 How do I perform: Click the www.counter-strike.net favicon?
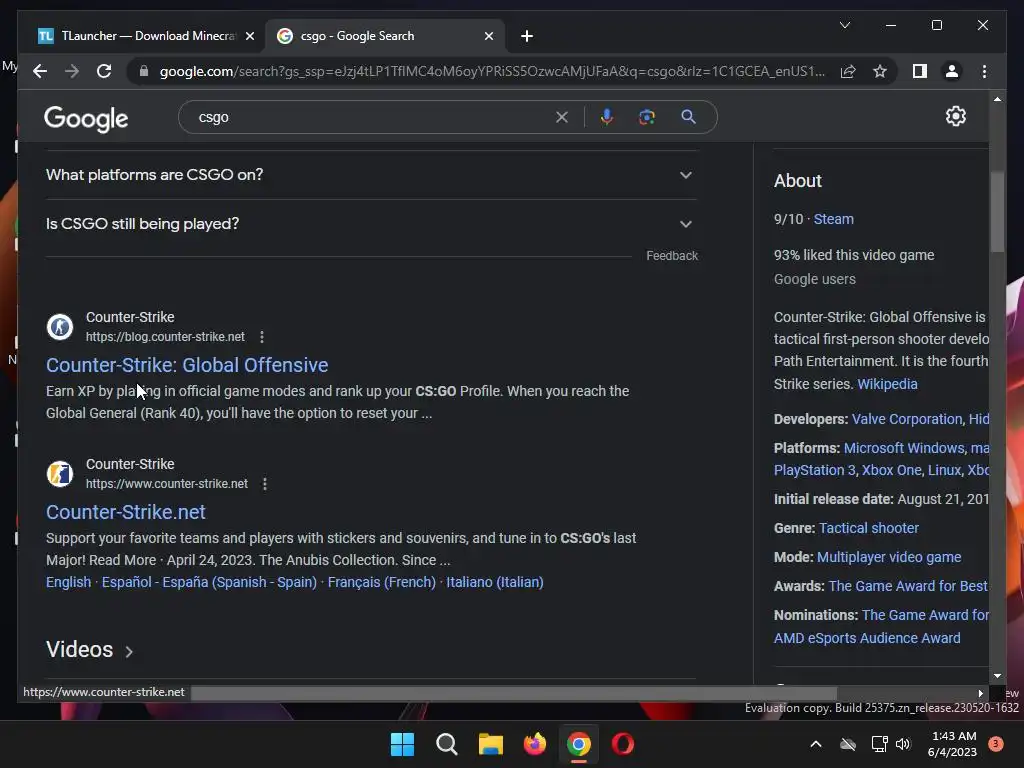tap(59, 473)
